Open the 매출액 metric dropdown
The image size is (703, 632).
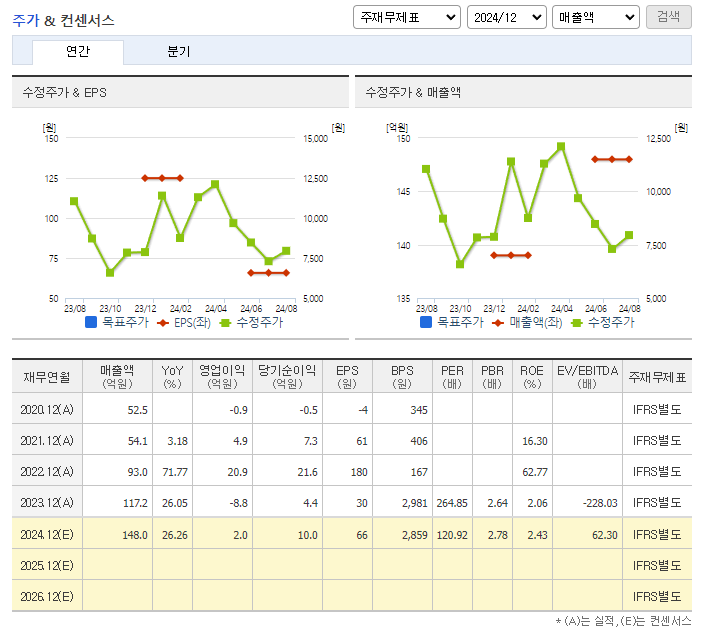[x=596, y=17]
